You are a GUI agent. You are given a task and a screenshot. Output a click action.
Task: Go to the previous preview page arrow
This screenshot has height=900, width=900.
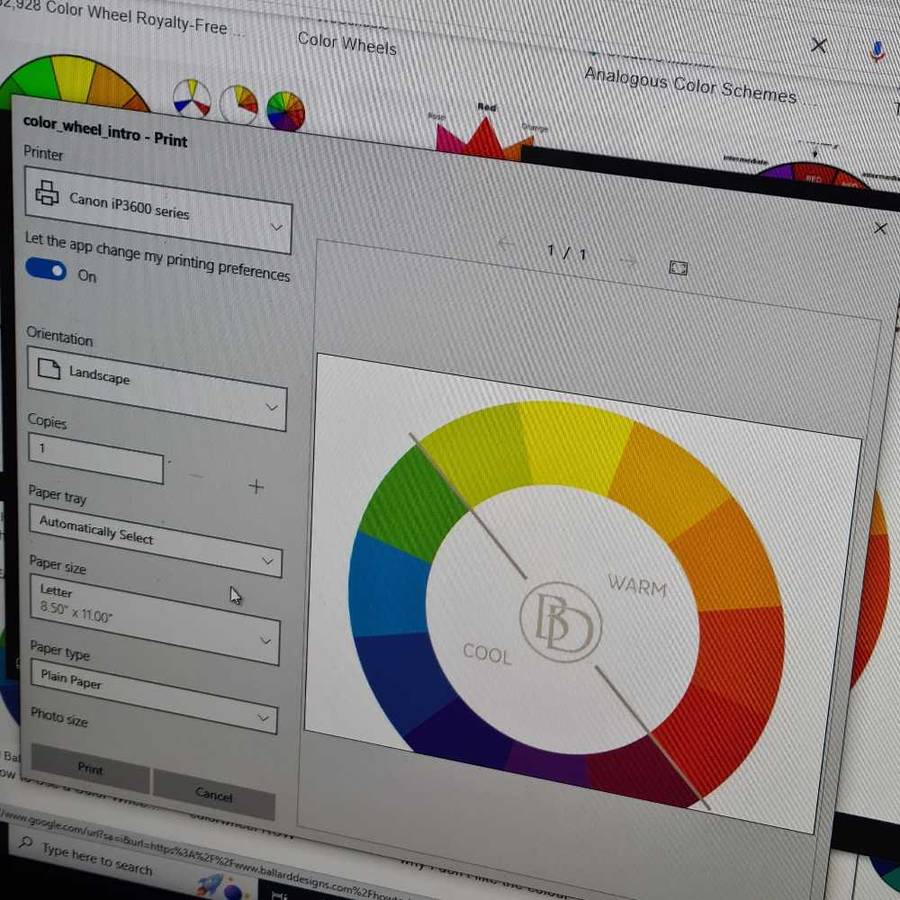(x=507, y=243)
